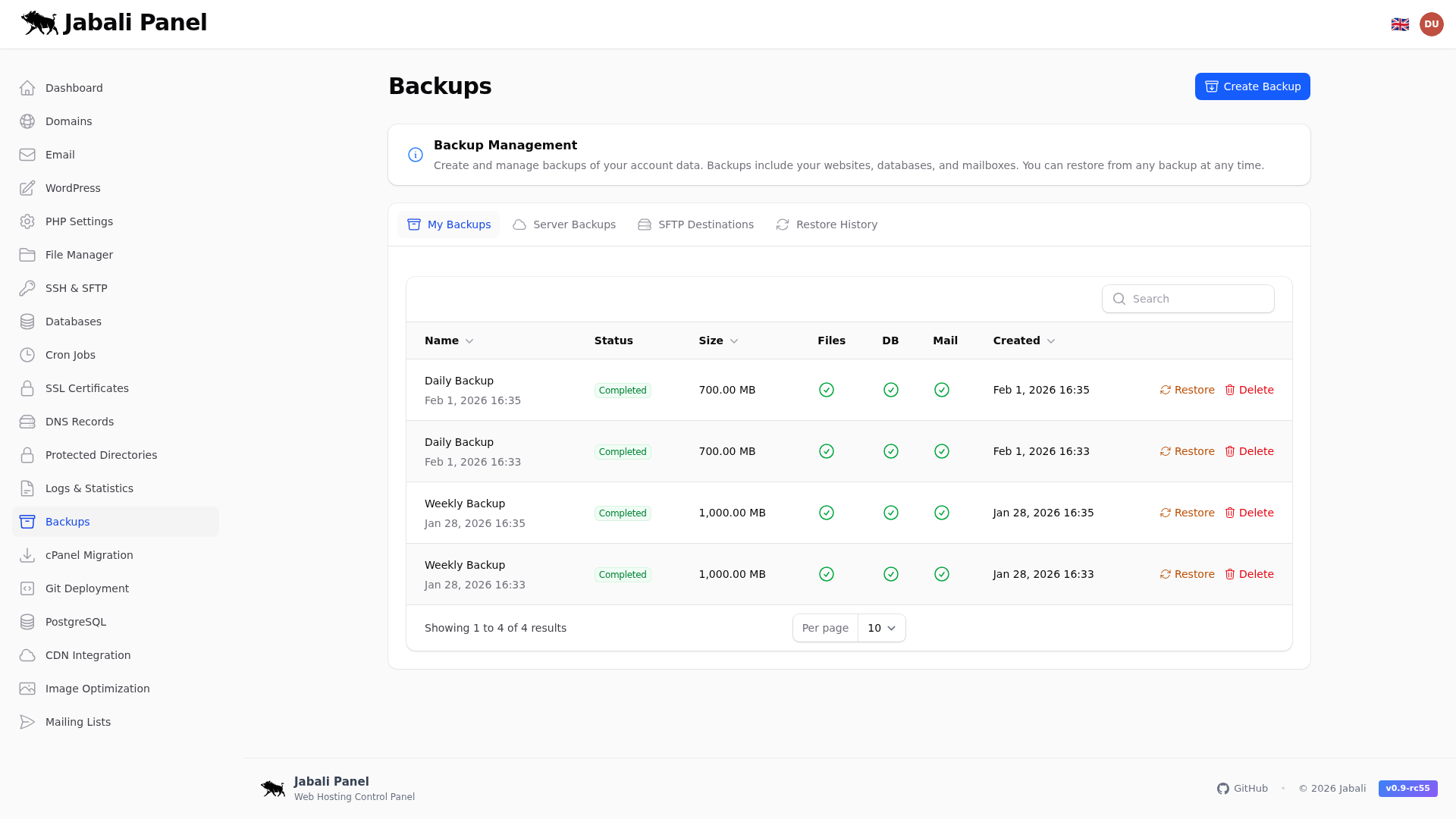Open the Per page dropdown showing 10
This screenshot has height=819, width=1456.
pyautogui.click(x=880, y=628)
